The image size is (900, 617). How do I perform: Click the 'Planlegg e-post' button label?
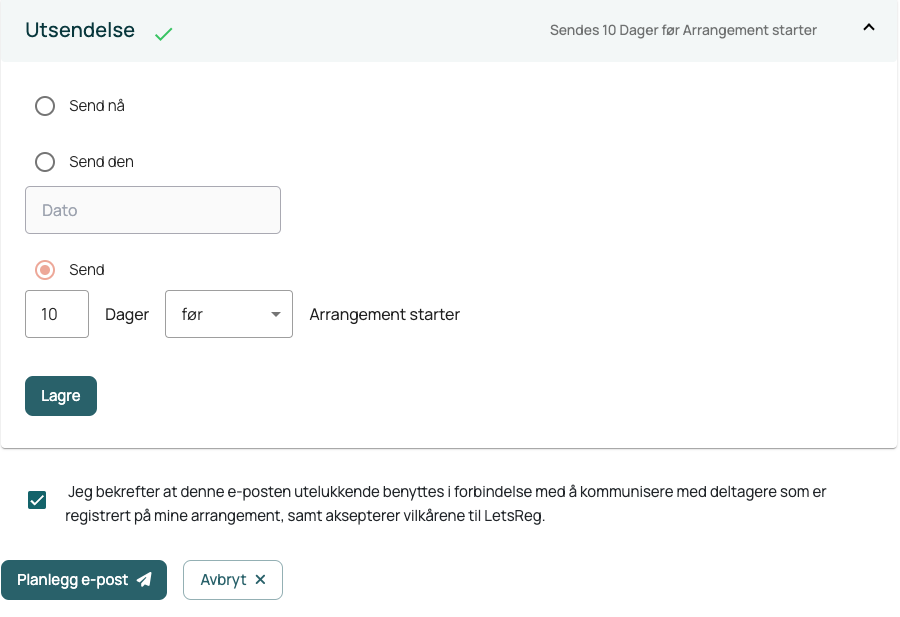pos(72,580)
